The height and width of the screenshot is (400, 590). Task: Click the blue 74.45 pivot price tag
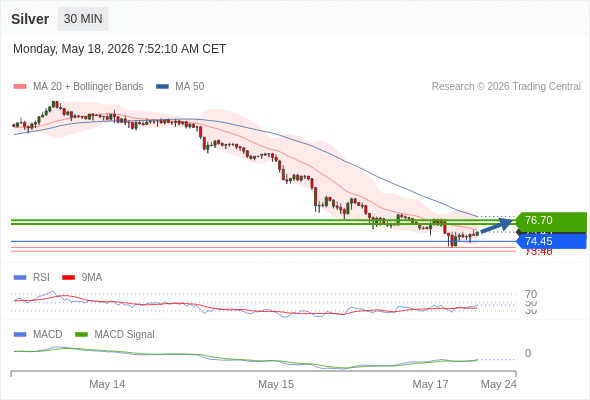coord(551,242)
